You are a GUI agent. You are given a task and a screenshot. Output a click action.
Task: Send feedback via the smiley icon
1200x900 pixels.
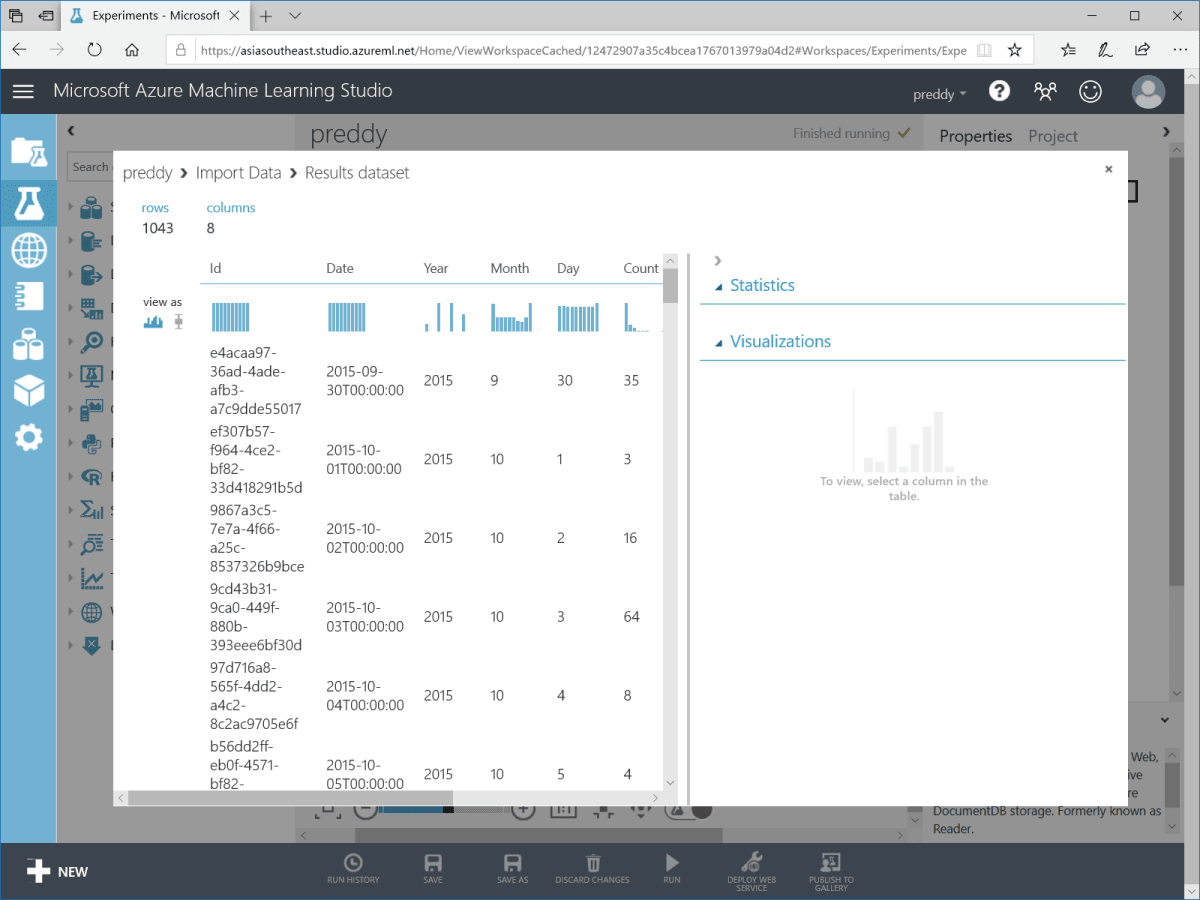(1090, 91)
